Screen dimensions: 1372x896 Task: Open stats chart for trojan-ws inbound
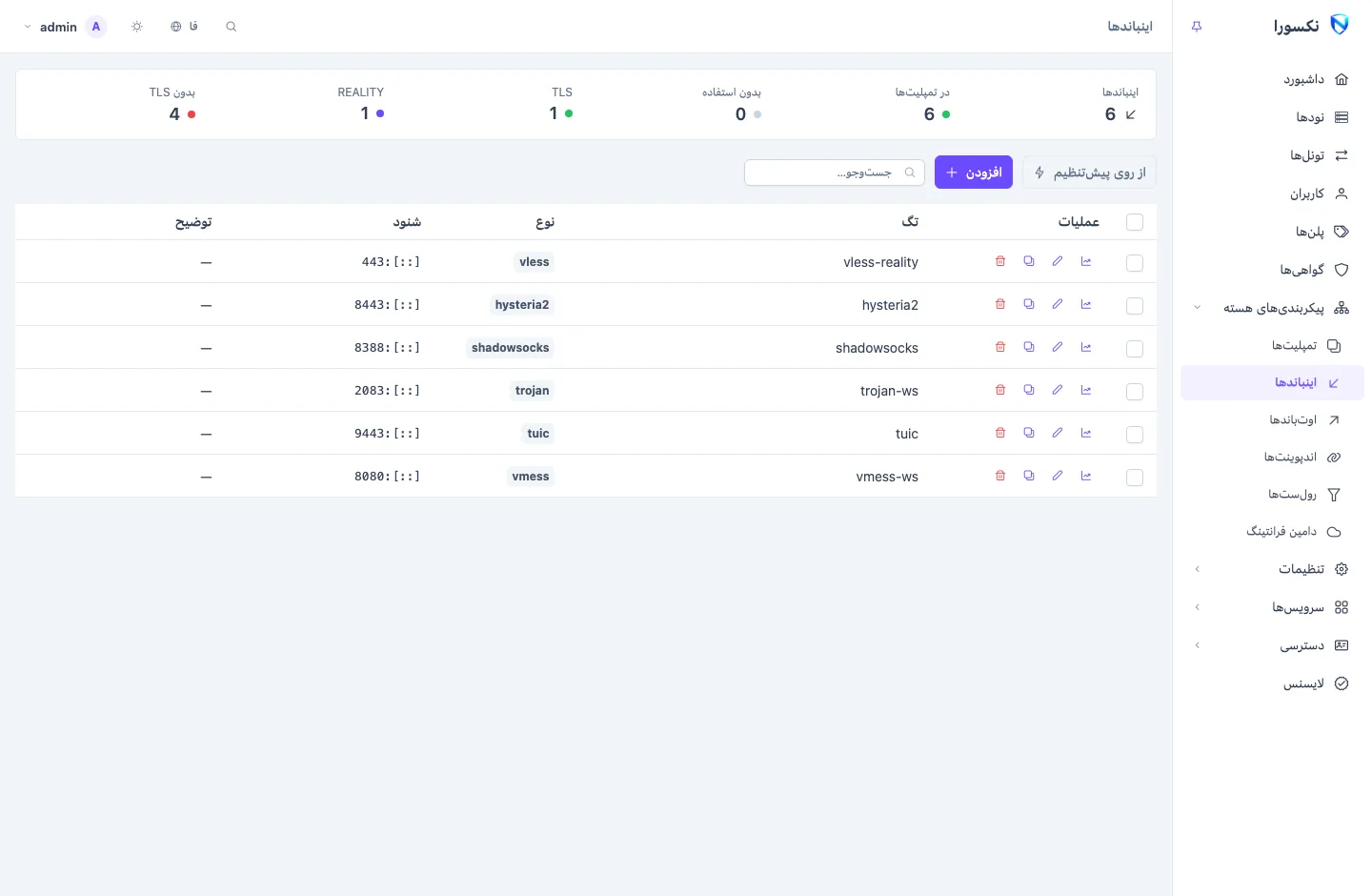[1086, 390]
